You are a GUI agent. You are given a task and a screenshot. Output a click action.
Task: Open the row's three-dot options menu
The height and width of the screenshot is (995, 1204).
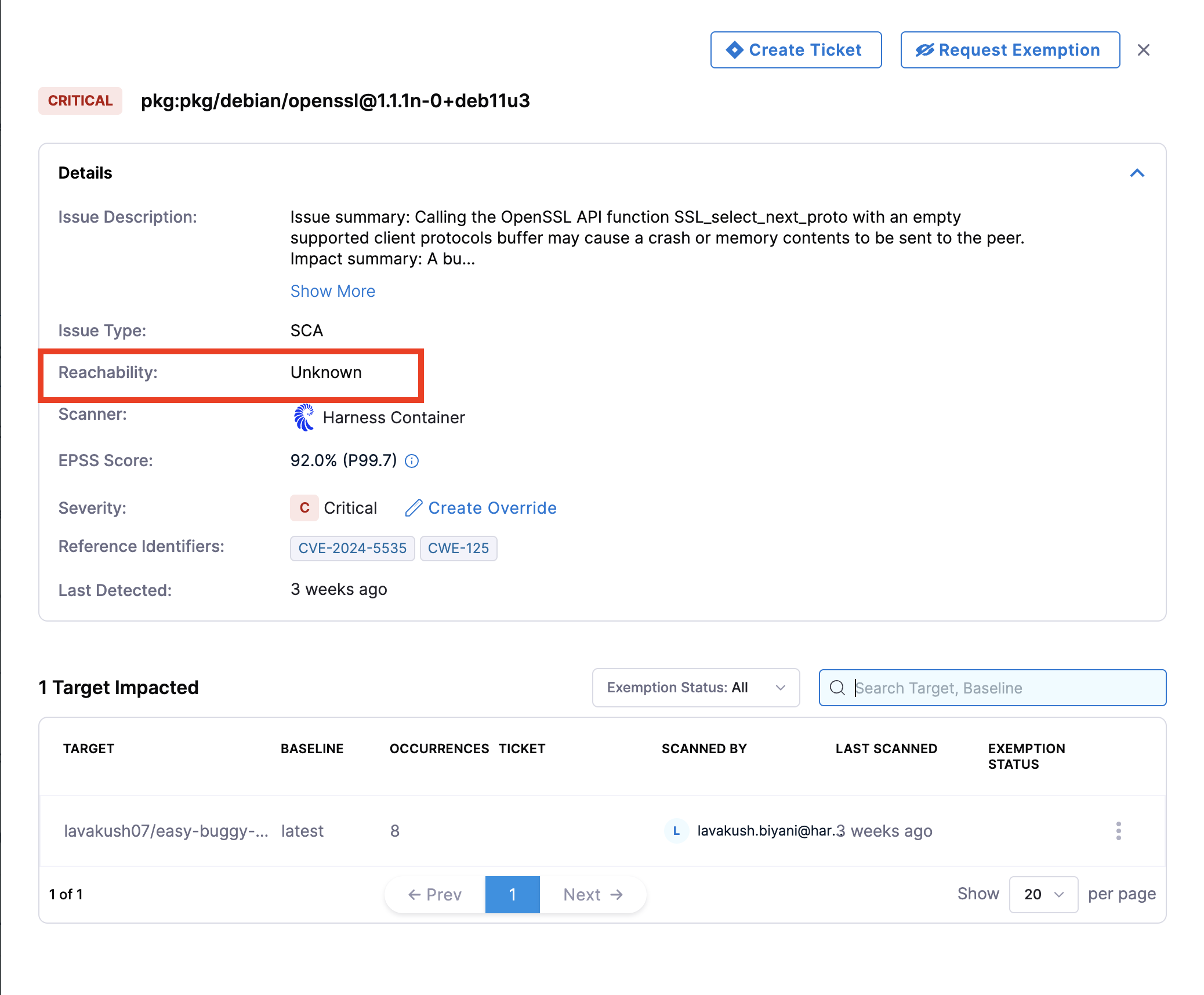pyautogui.click(x=1118, y=831)
